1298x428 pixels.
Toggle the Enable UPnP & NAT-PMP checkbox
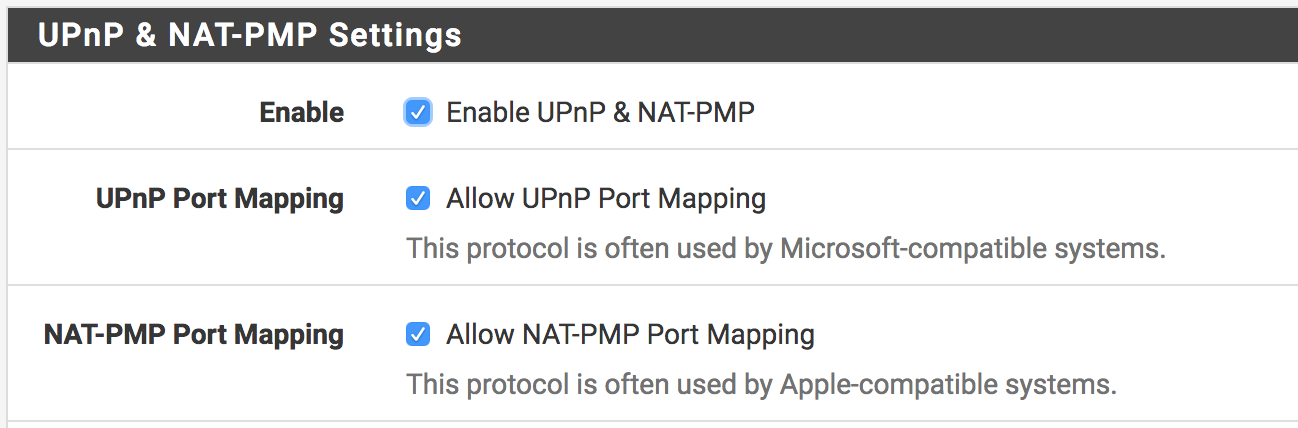418,113
